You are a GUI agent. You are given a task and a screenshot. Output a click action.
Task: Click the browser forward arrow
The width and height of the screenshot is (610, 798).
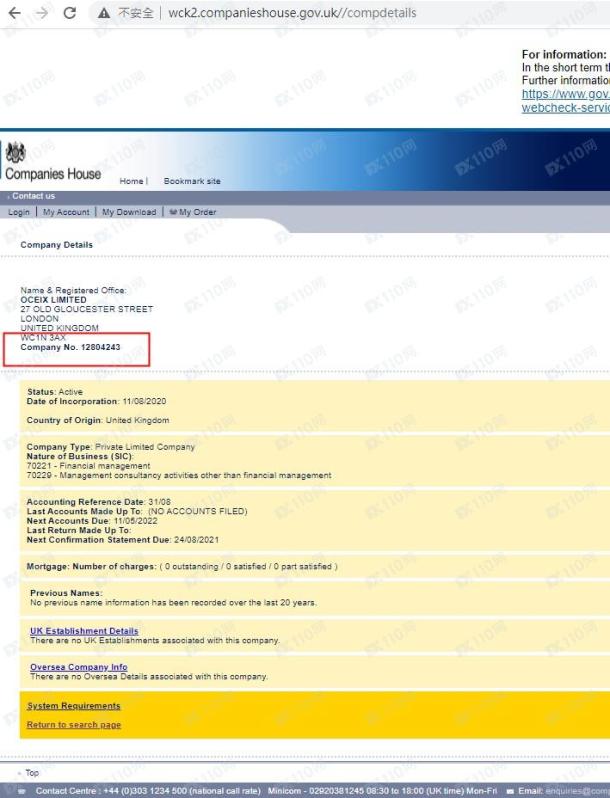(42, 13)
